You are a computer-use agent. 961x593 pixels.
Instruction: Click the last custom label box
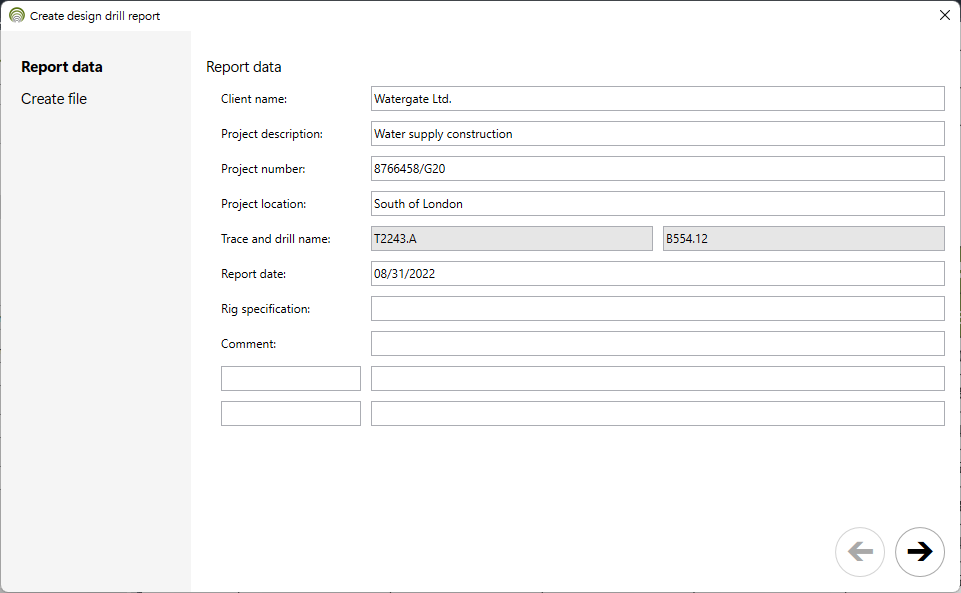coord(291,413)
